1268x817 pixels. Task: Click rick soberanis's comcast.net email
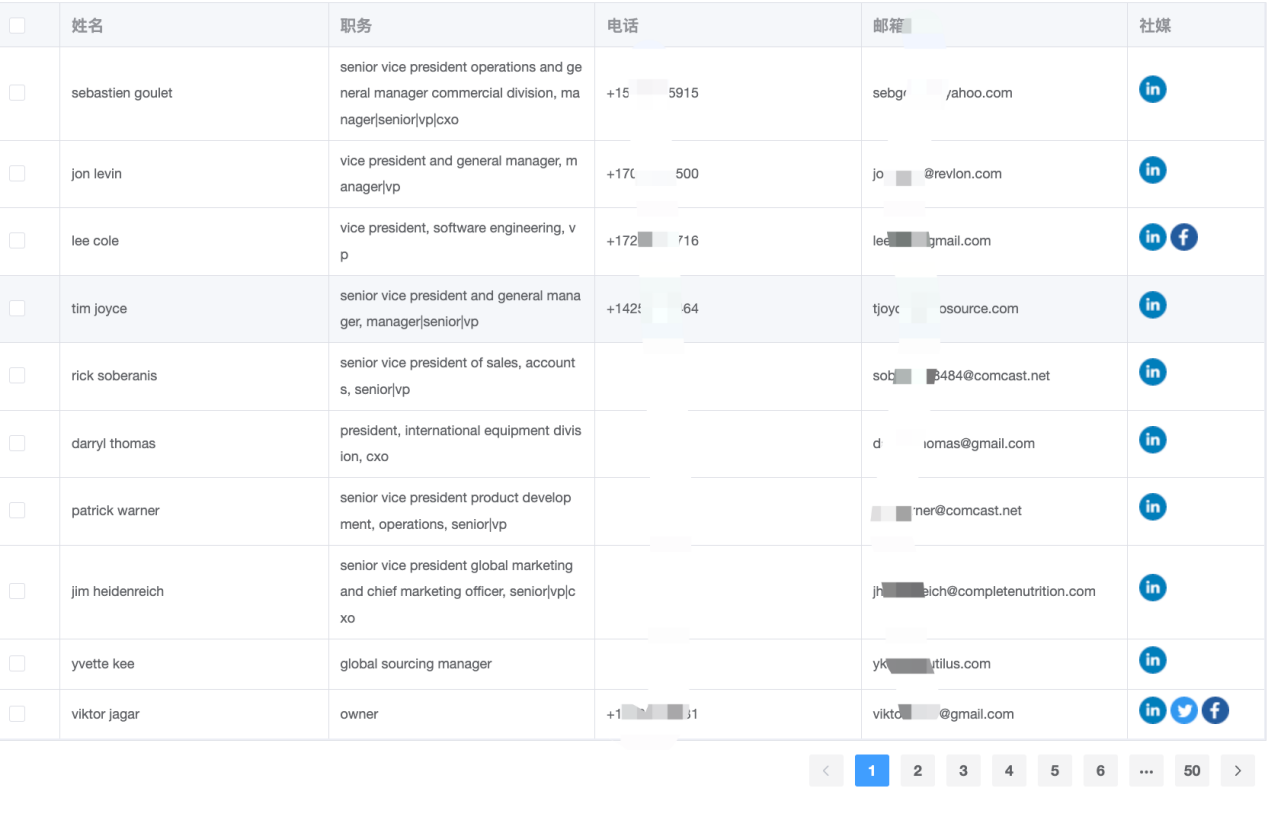961,376
